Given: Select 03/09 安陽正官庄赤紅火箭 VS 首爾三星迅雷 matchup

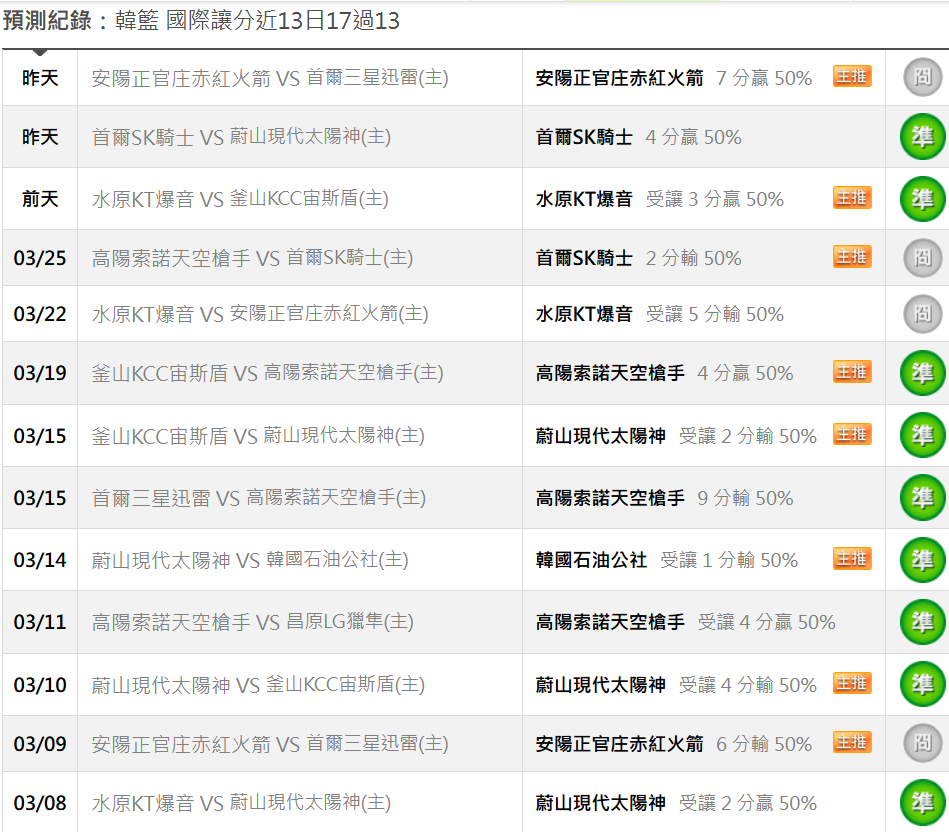Looking at the screenshot, I should click(x=270, y=744).
